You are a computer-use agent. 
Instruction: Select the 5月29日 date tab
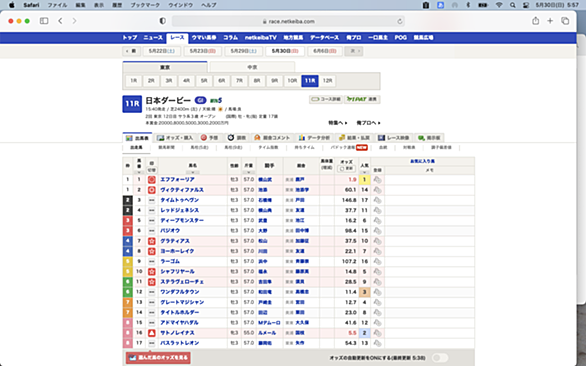[243, 51]
